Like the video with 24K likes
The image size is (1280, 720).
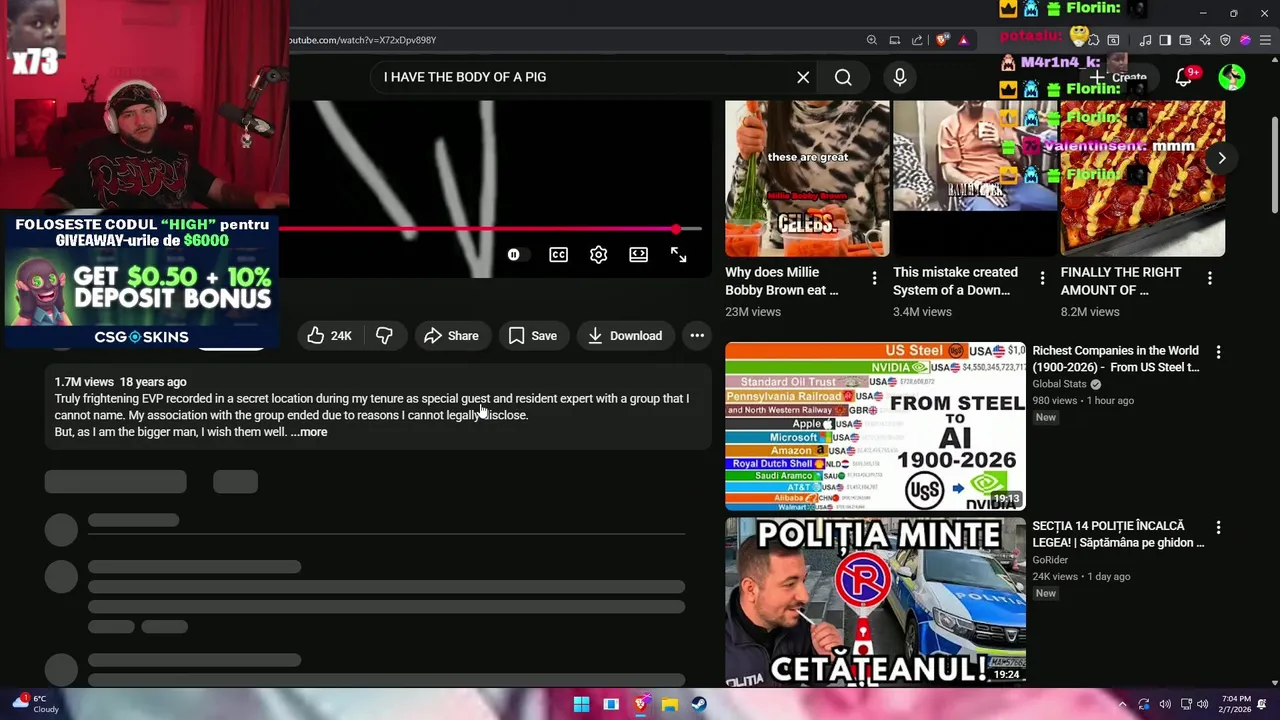[x=330, y=336]
